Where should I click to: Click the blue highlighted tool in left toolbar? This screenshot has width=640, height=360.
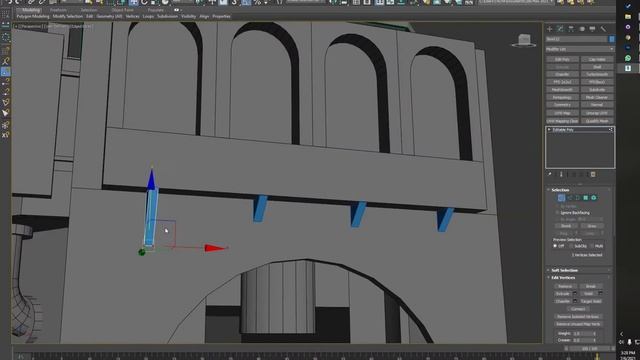click(x=5, y=72)
